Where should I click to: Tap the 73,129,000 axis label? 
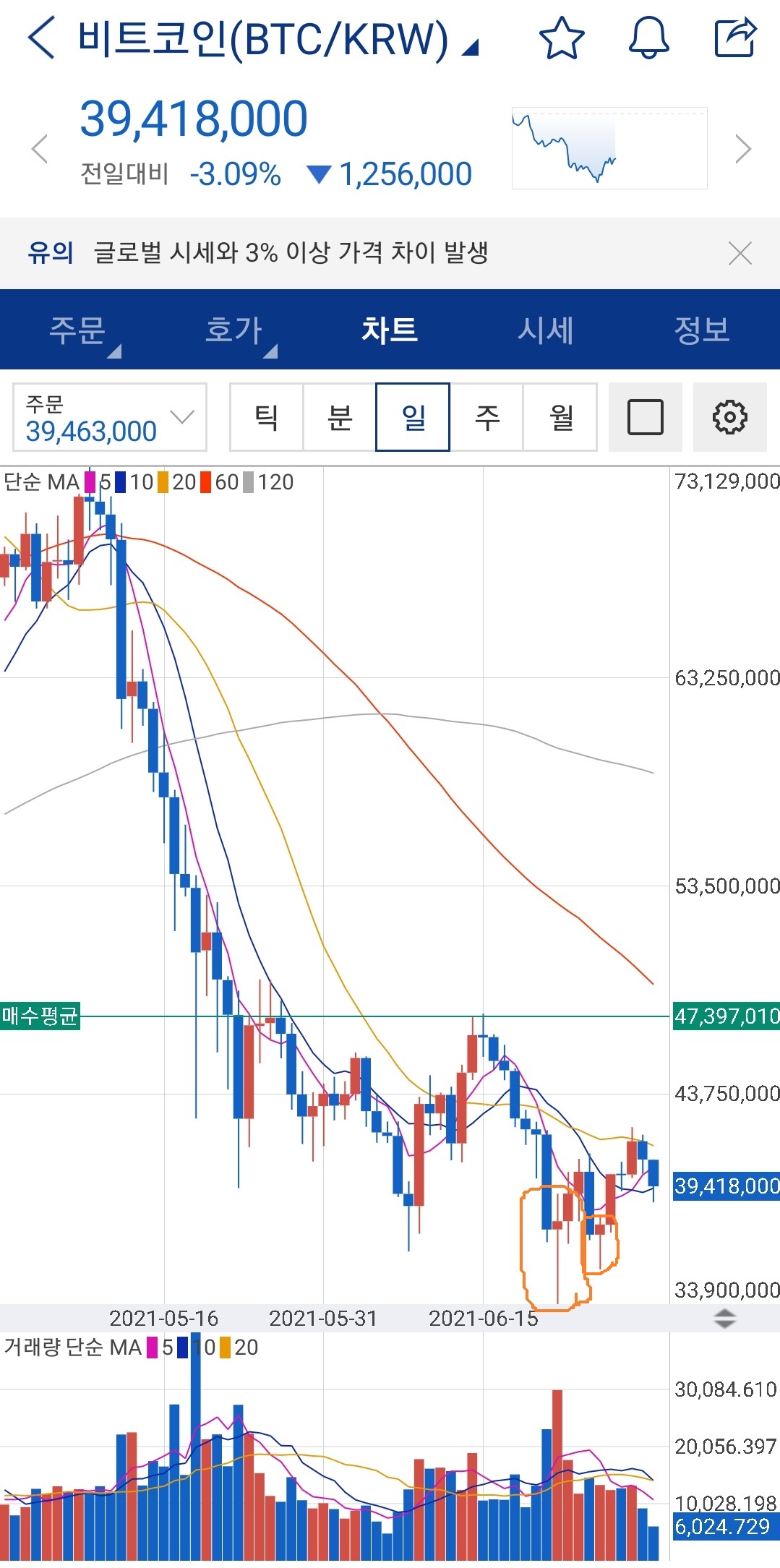[x=727, y=481]
